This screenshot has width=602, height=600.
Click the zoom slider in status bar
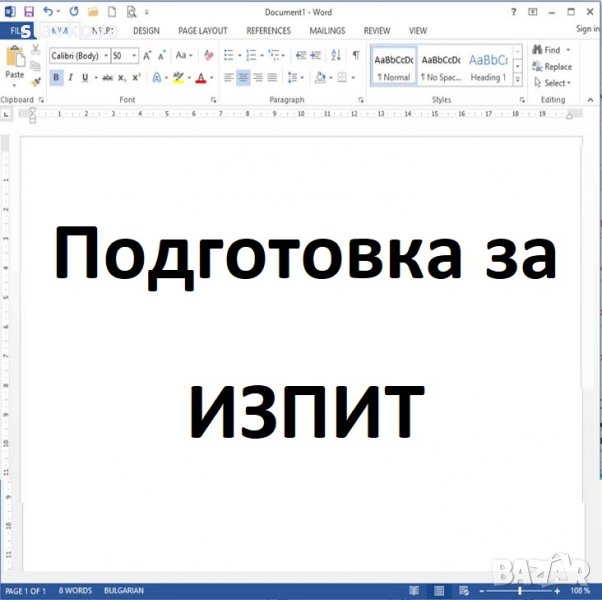(520, 591)
